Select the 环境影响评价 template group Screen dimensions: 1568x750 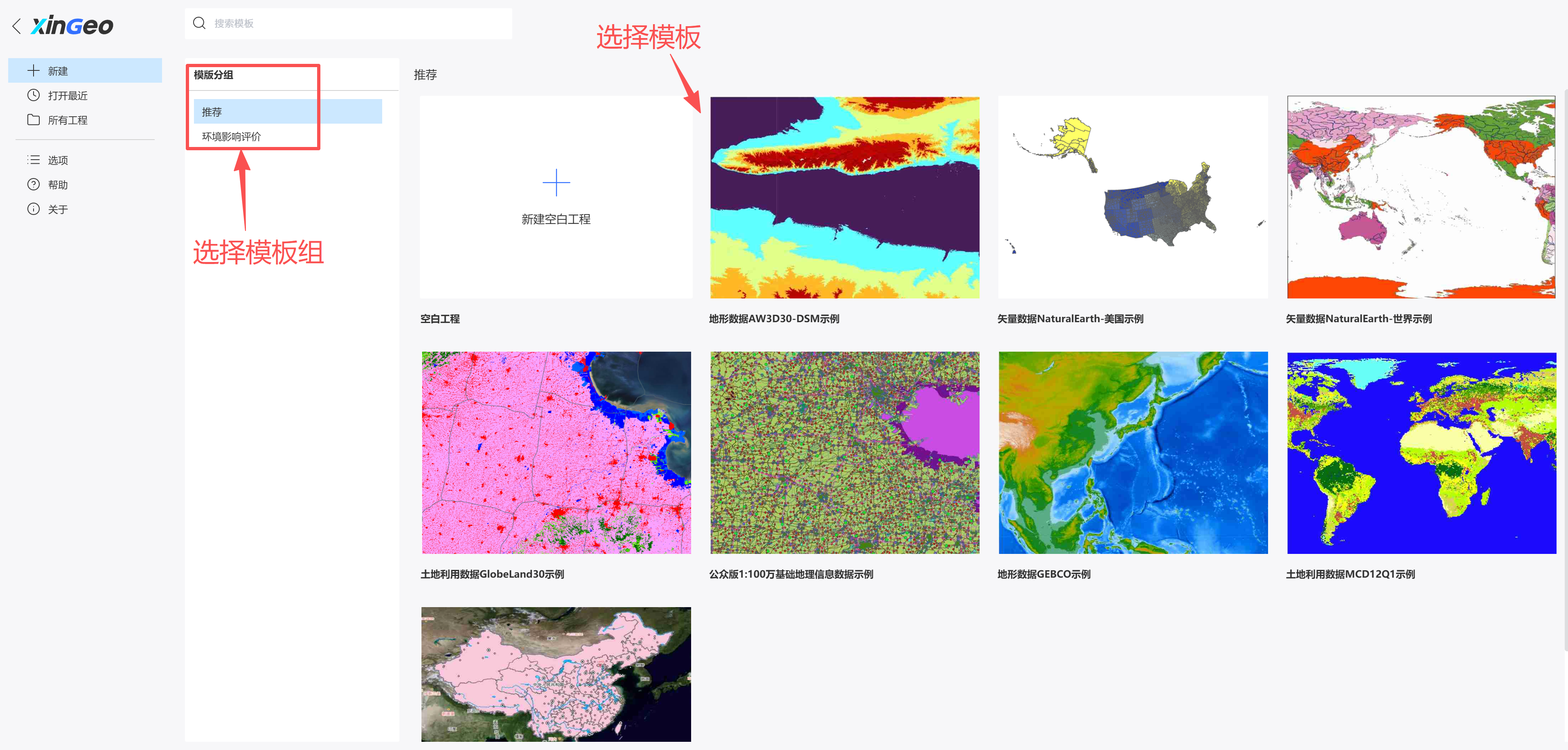tap(231, 136)
